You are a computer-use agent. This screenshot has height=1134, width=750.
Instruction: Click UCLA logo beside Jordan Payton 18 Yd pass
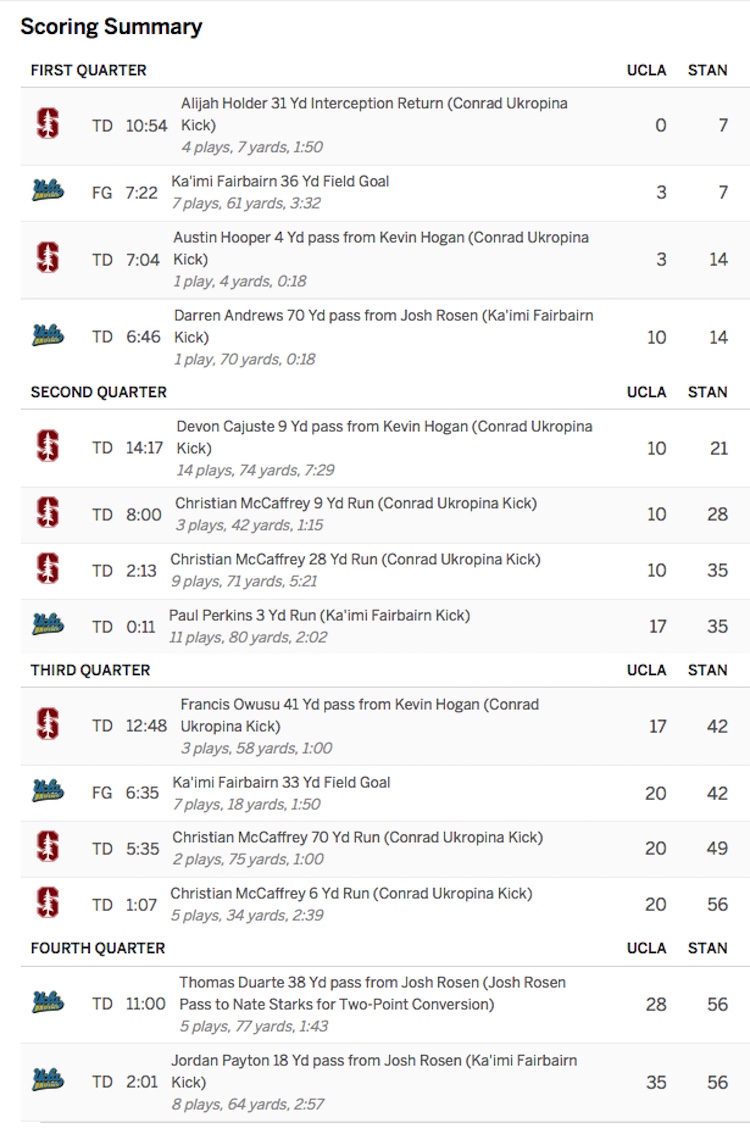[x=48, y=1080]
